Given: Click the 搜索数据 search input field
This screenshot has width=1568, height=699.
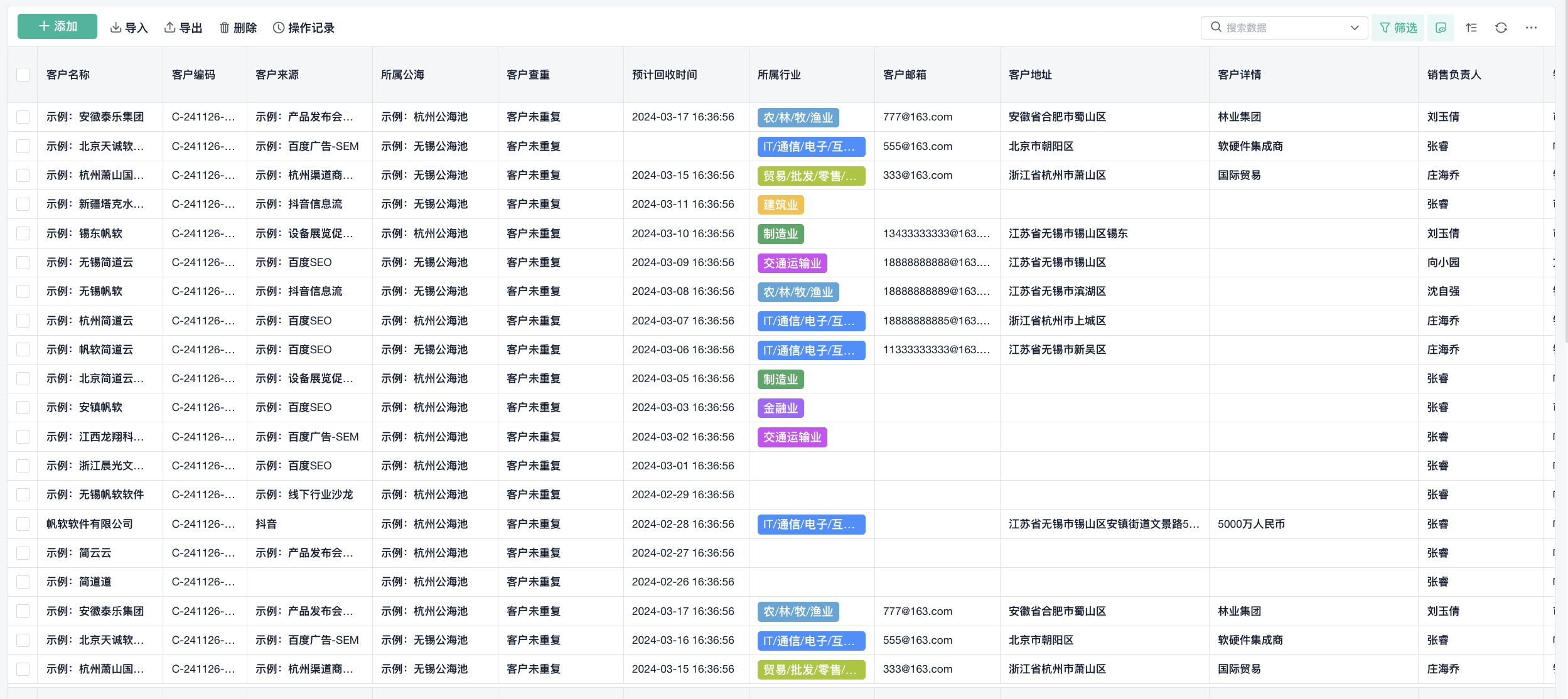Looking at the screenshot, I should click(1281, 28).
